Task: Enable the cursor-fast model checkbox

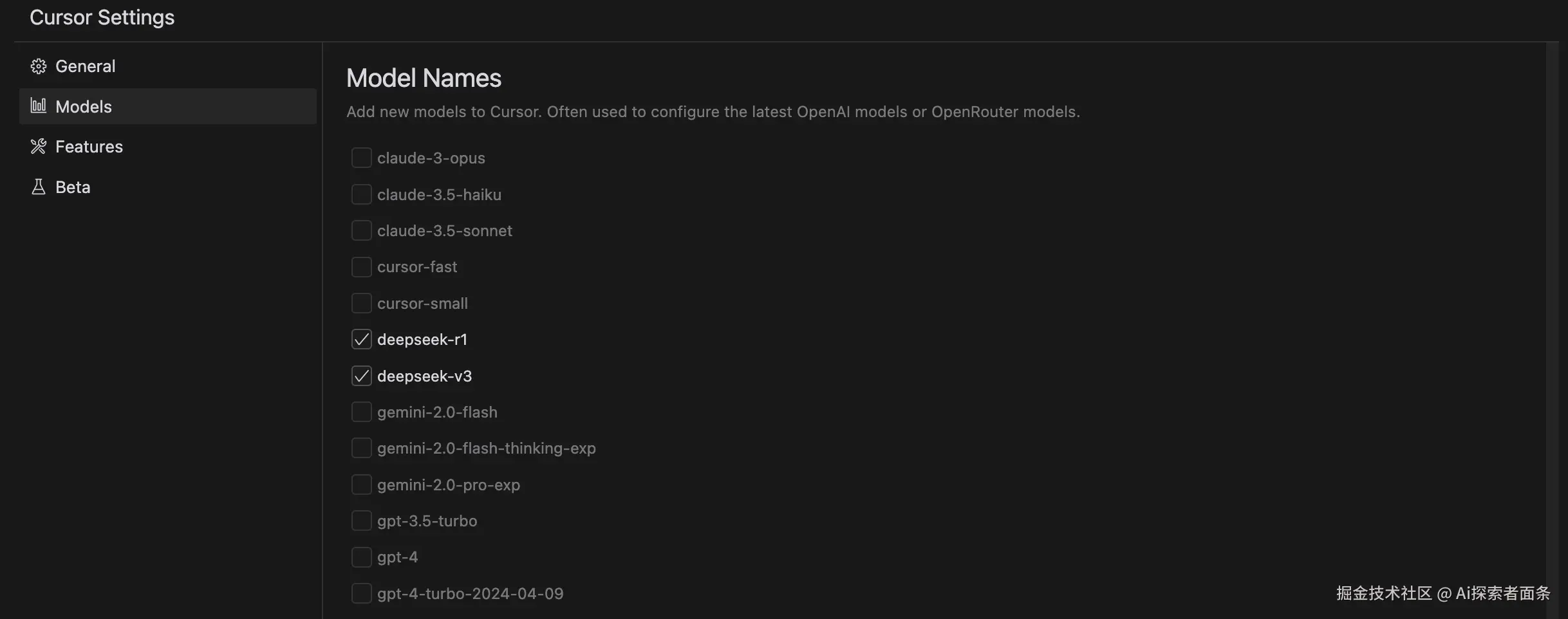Action: click(x=362, y=267)
